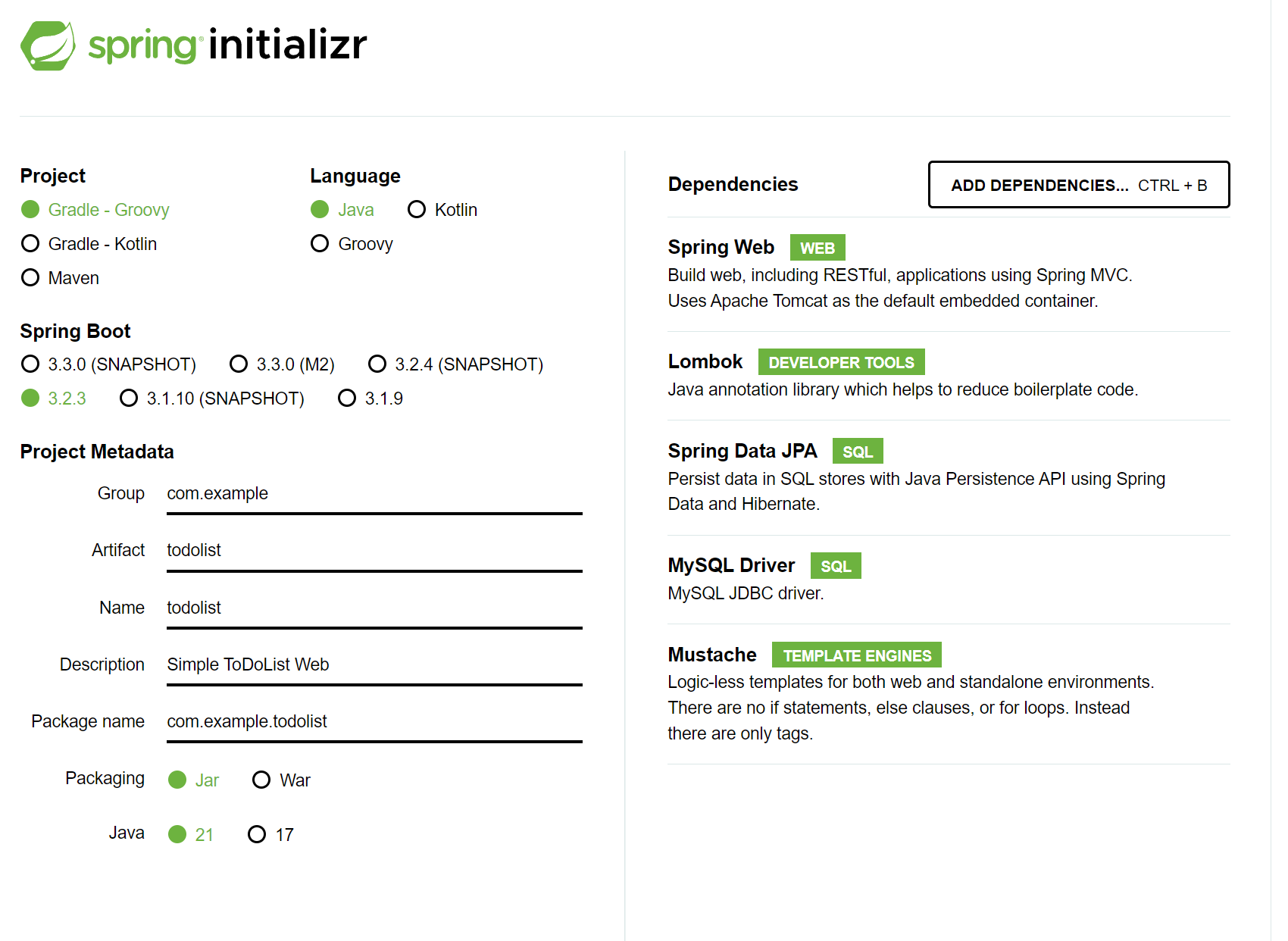
Task: Select Spring Boot version 3.1.9
Action: coord(347,399)
